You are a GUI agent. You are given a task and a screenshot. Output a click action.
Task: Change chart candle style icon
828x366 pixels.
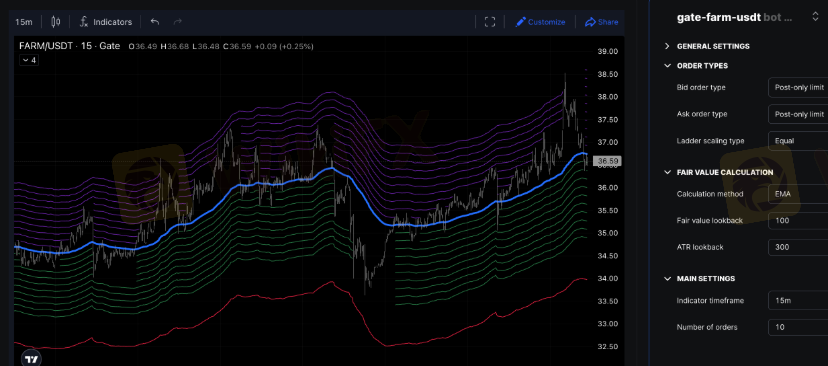tap(56, 22)
